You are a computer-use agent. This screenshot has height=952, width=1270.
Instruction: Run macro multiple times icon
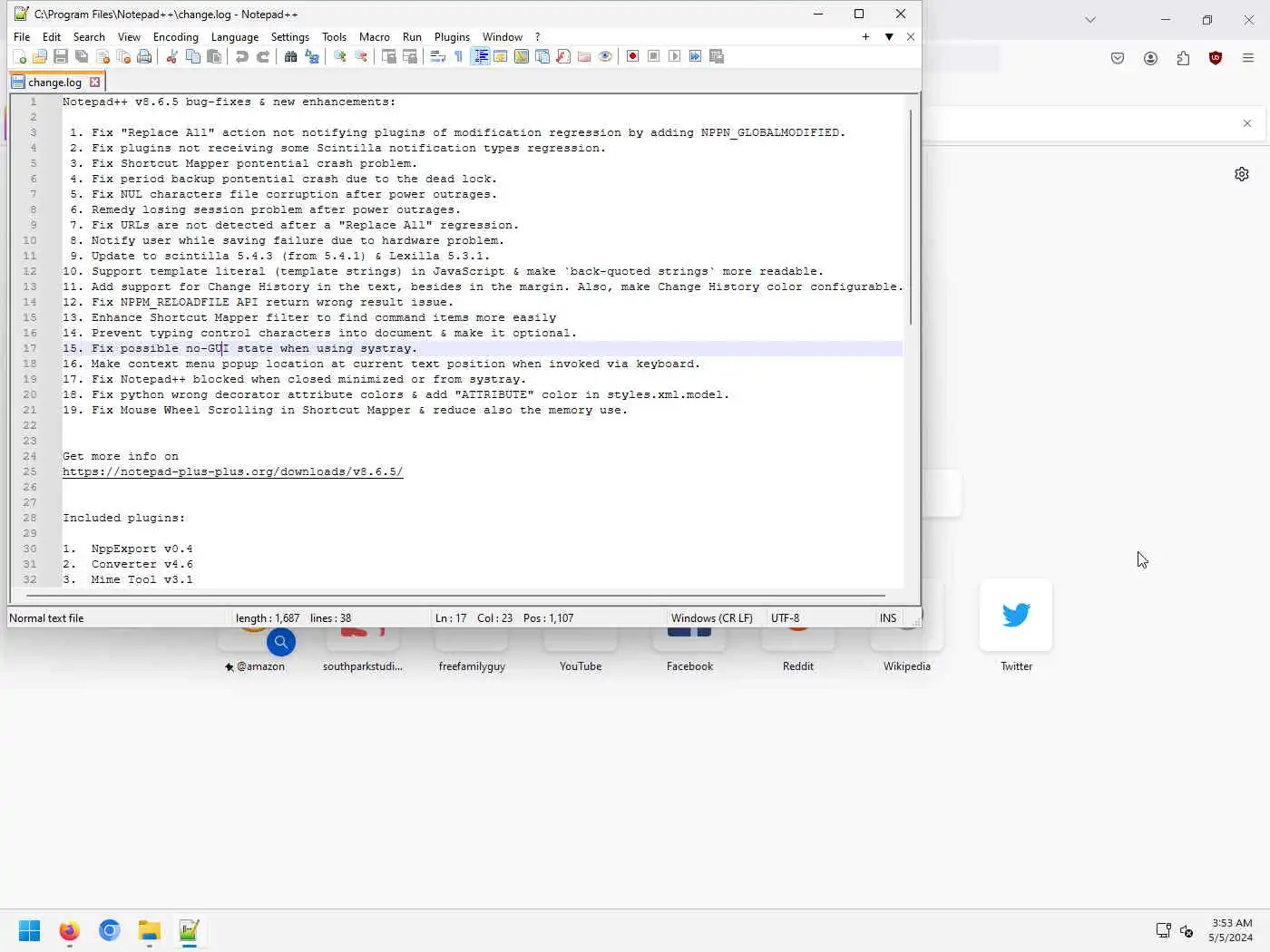(695, 56)
